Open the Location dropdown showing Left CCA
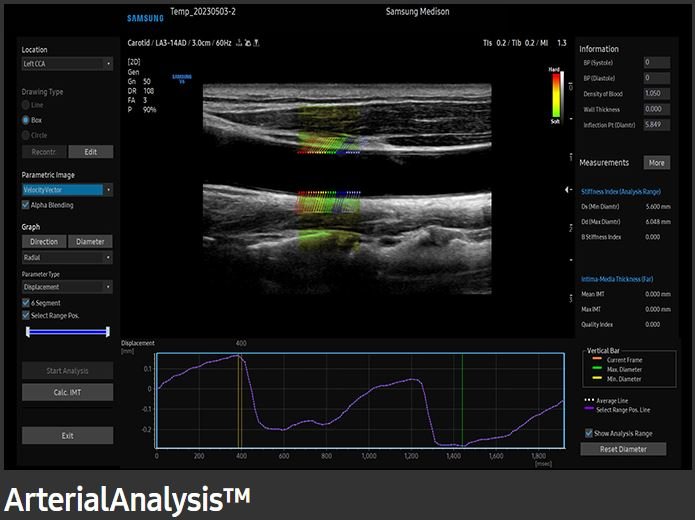The image size is (695, 520). [67, 64]
